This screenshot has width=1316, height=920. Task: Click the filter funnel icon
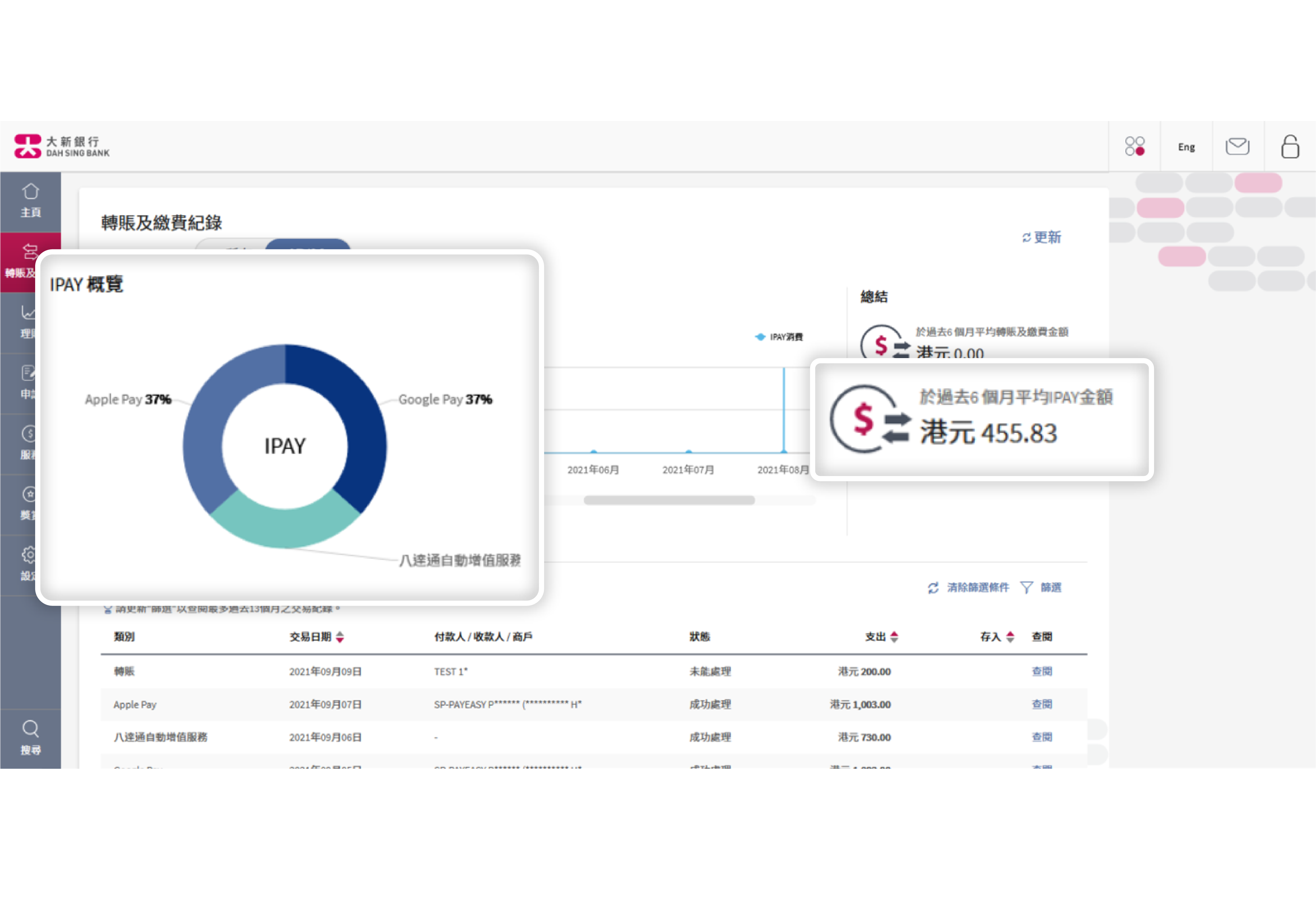[1027, 587]
